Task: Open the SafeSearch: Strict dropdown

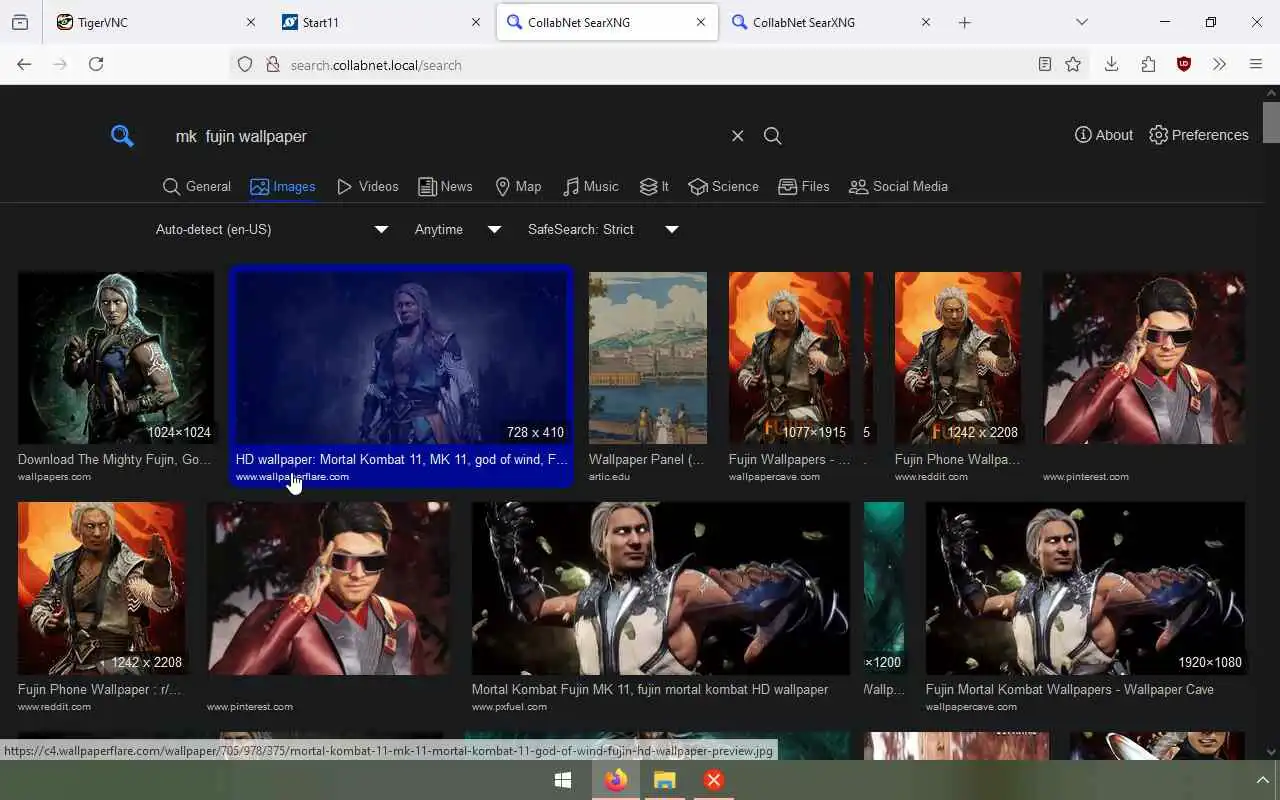Action: point(603,229)
